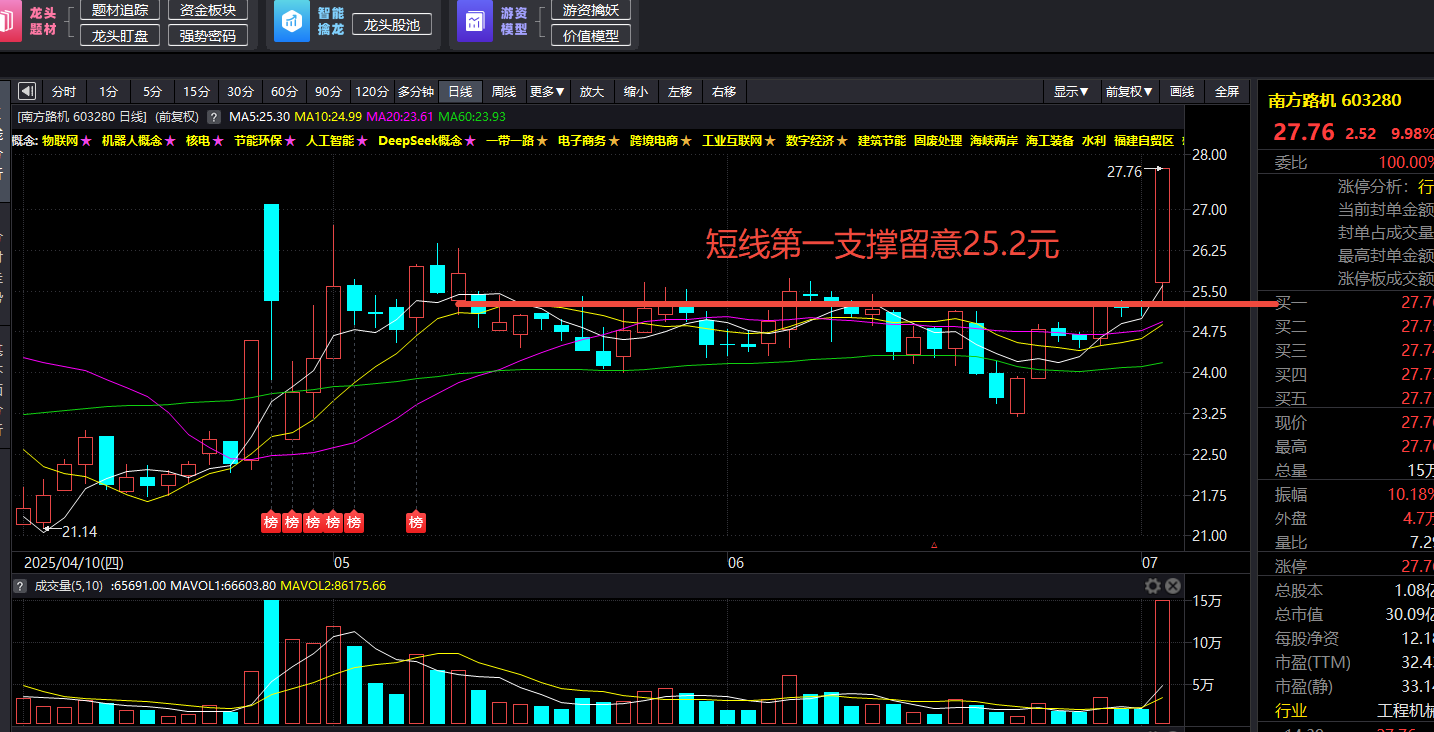Click the 智能擒龙 blue chart icon
Viewport: 1434px width, 732px height.
(292, 22)
